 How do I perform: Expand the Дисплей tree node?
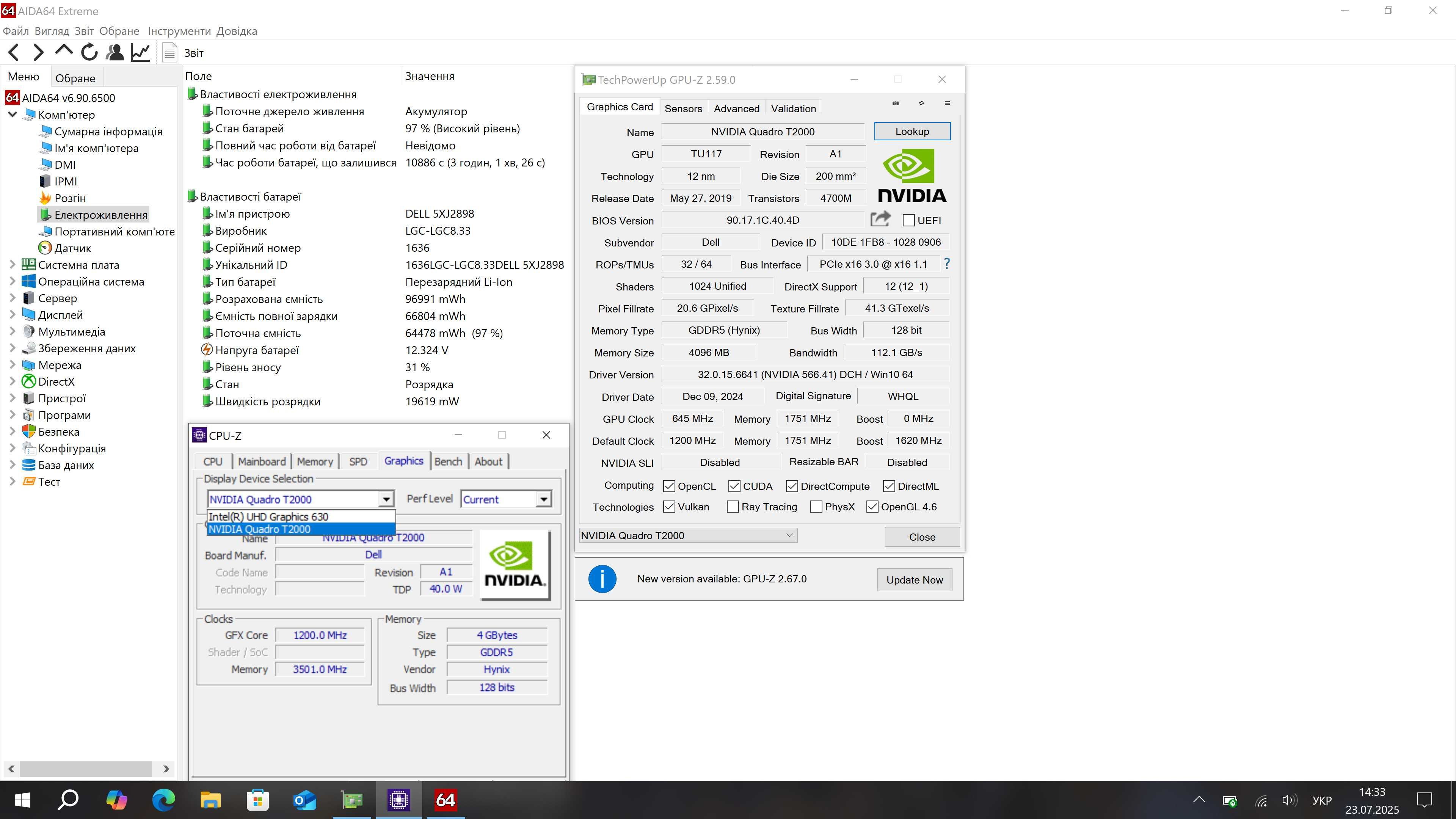[13, 314]
